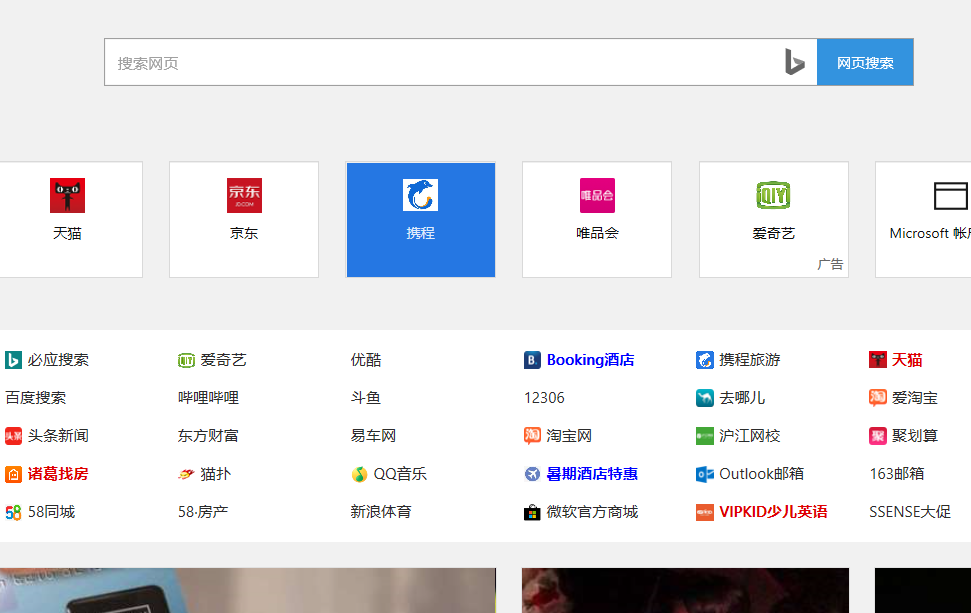
Task: Open the 12306 link
Action: 544,398
